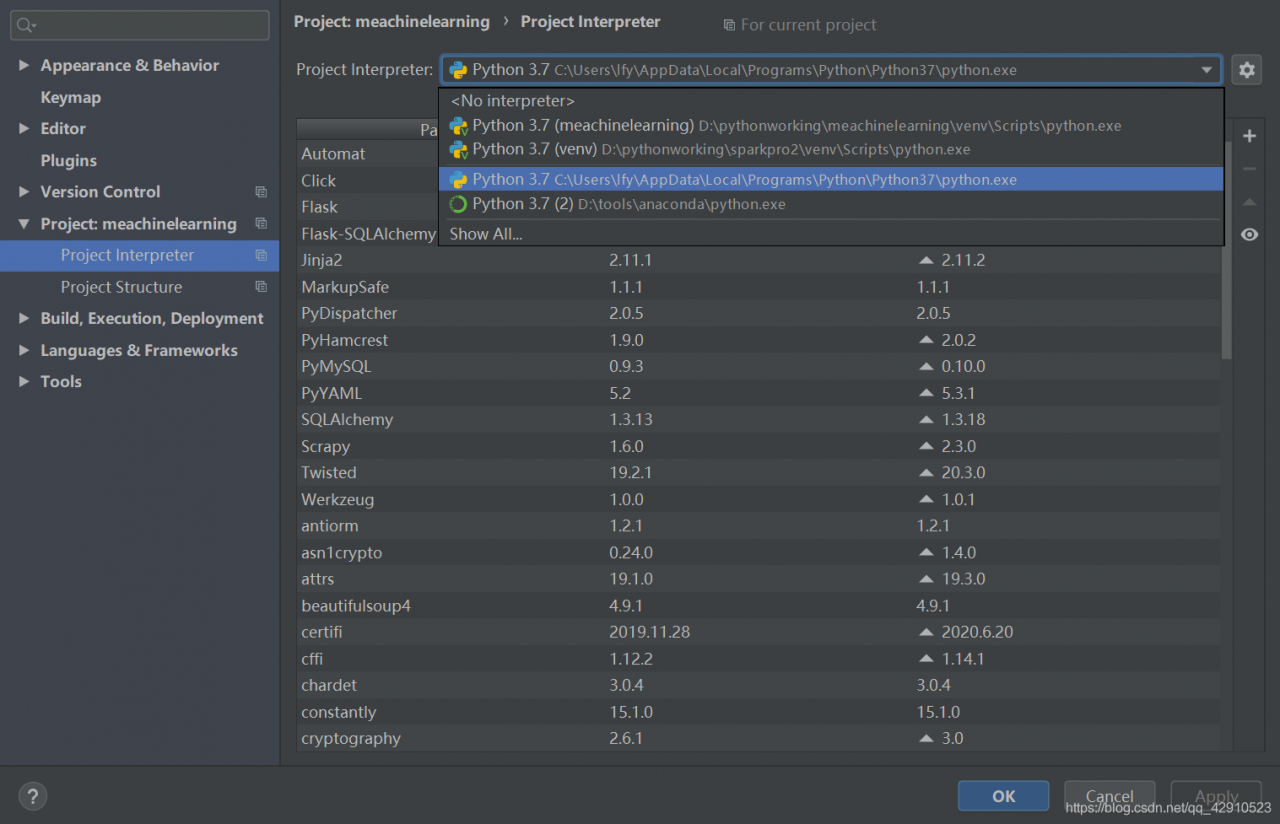Image resolution: width=1280 pixels, height=824 pixels.
Task: Click the upgrade package arrow icon
Action: (1249, 202)
